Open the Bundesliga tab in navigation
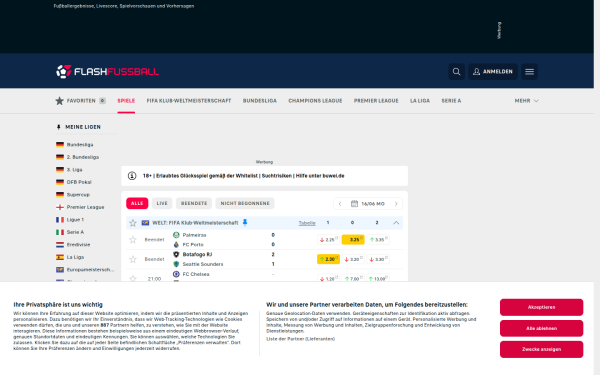The image size is (600, 375). 259,101
